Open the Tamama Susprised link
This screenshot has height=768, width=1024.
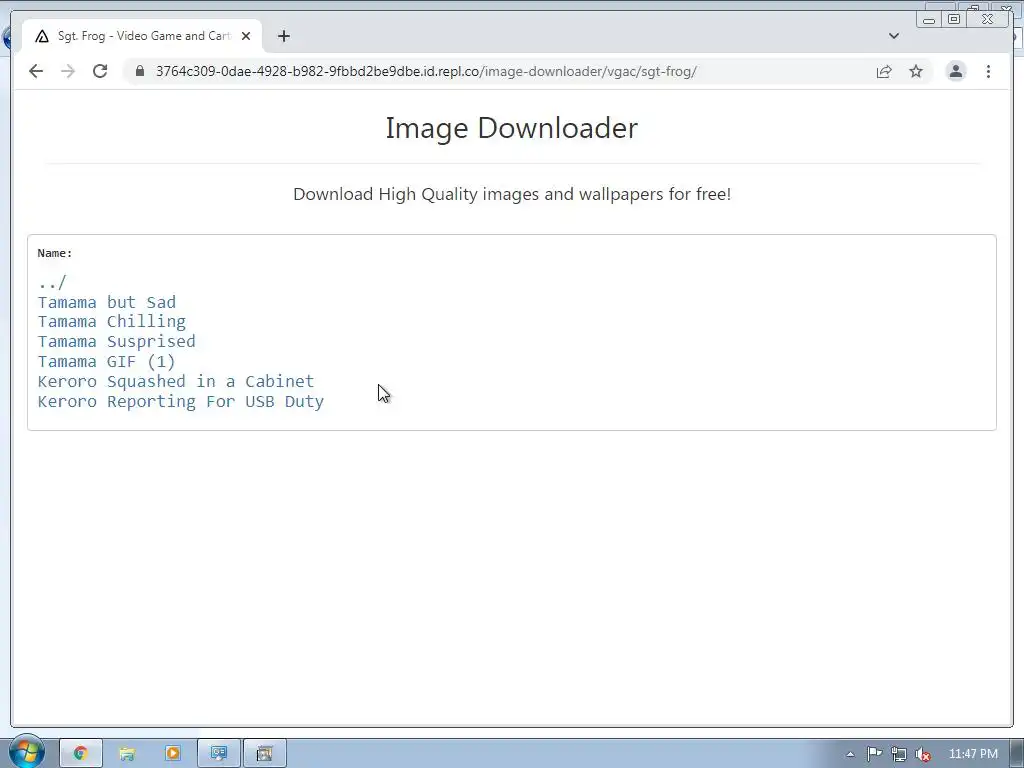pyautogui.click(x=116, y=342)
